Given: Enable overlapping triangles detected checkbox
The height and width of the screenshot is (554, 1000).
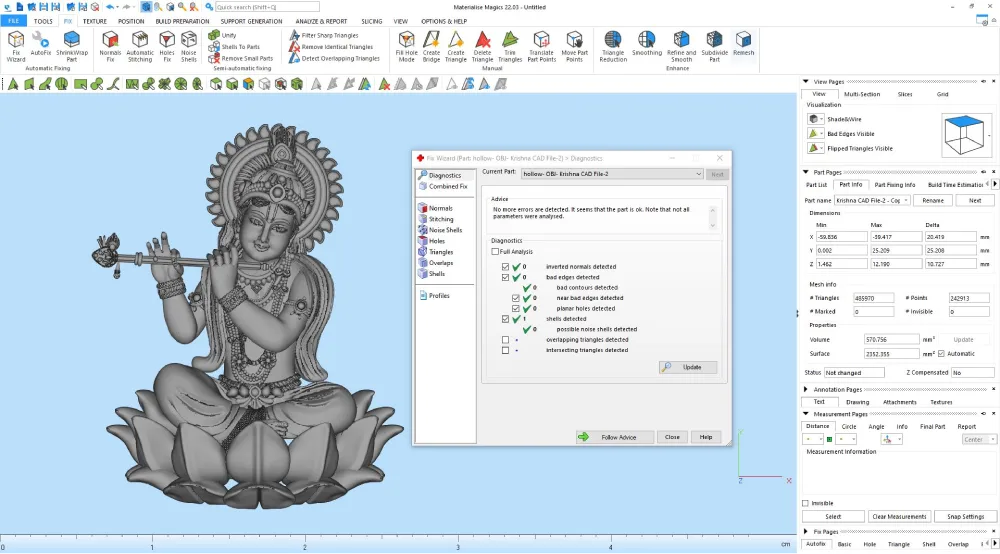Looking at the screenshot, I should point(506,340).
